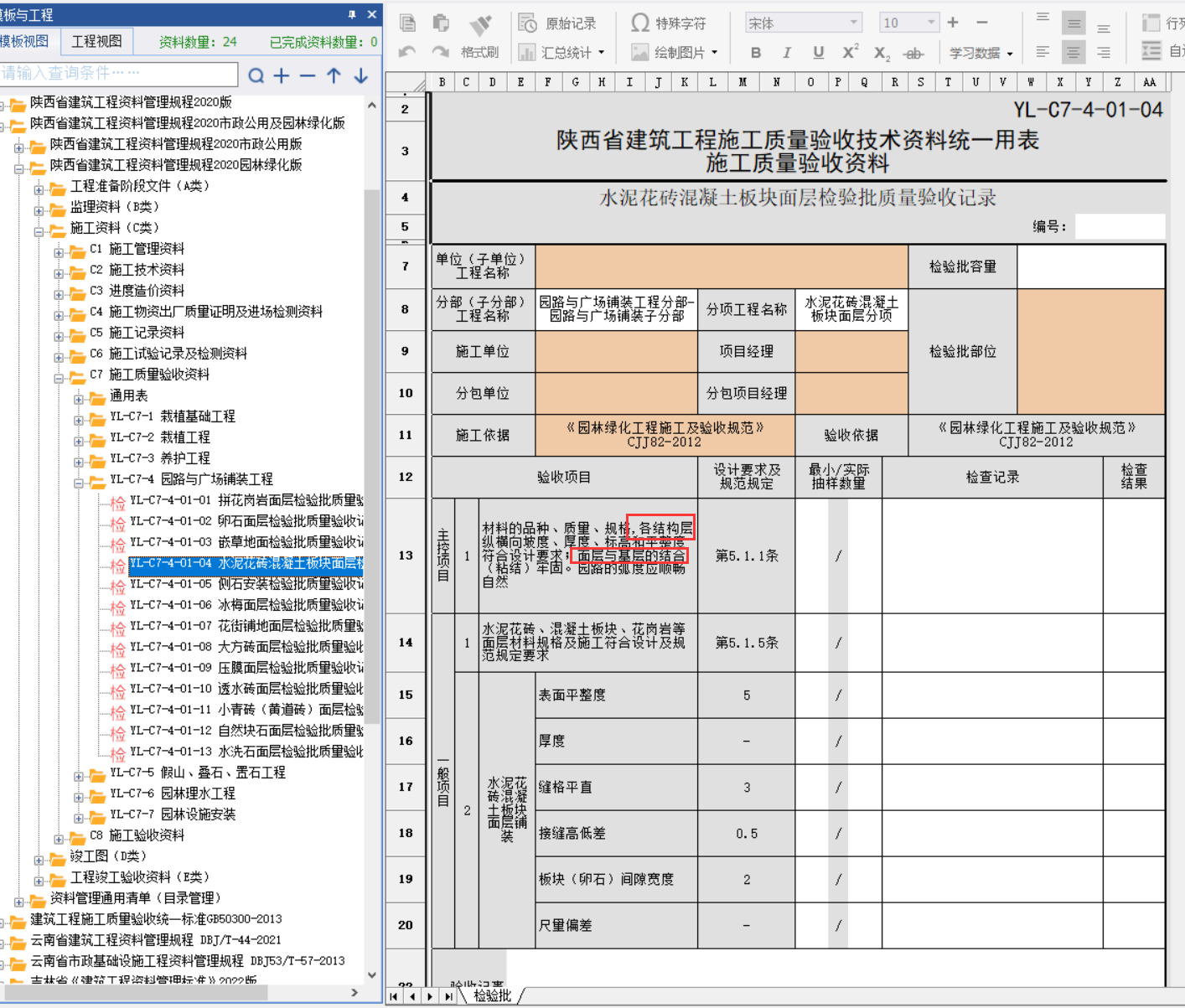The width and height of the screenshot is (1185, 1008).
Task: Undo the last action
Action: point(407,52)
